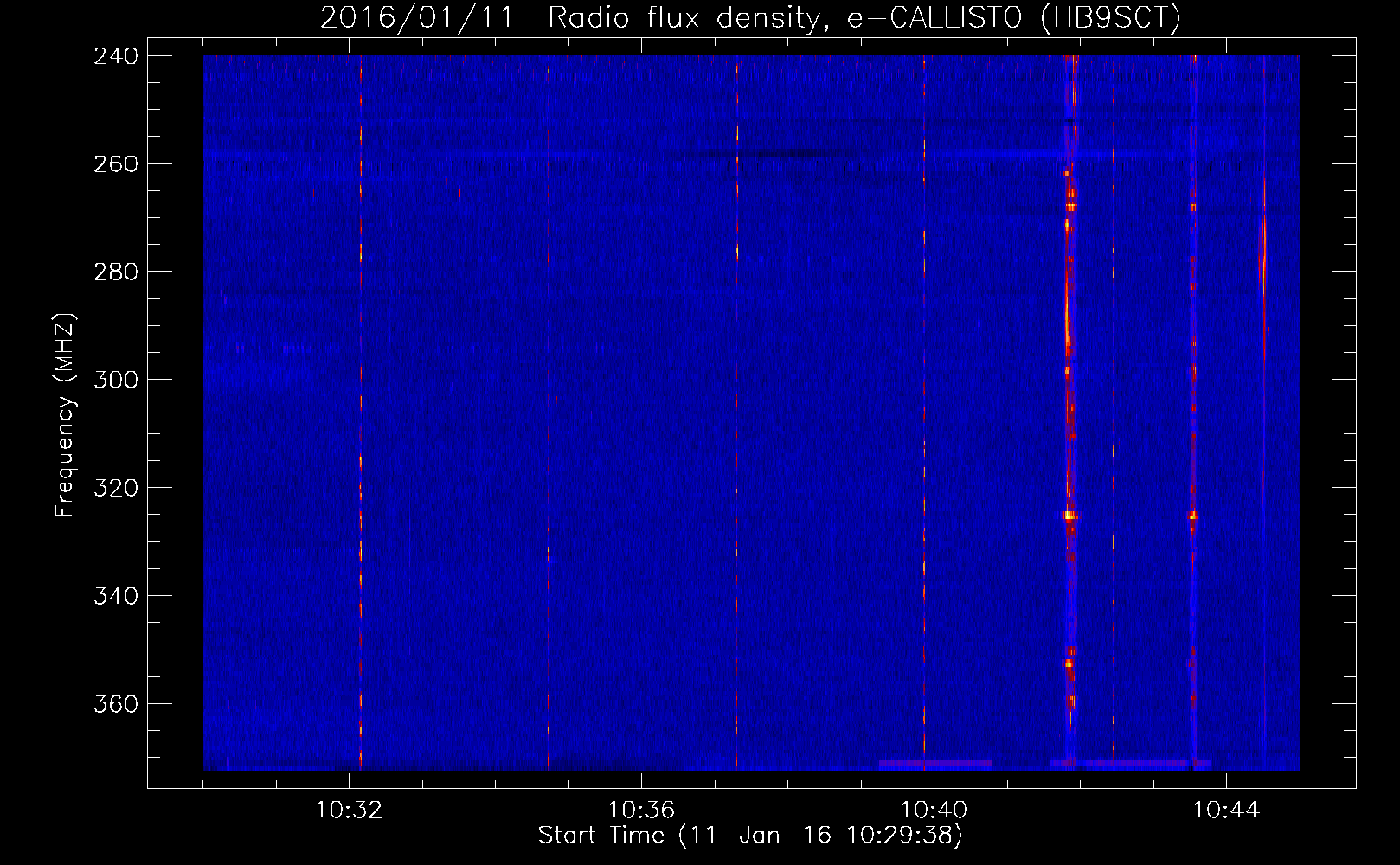Click the 320 frequency tick label
1400x865 pixels.
[x=116, y=488]
